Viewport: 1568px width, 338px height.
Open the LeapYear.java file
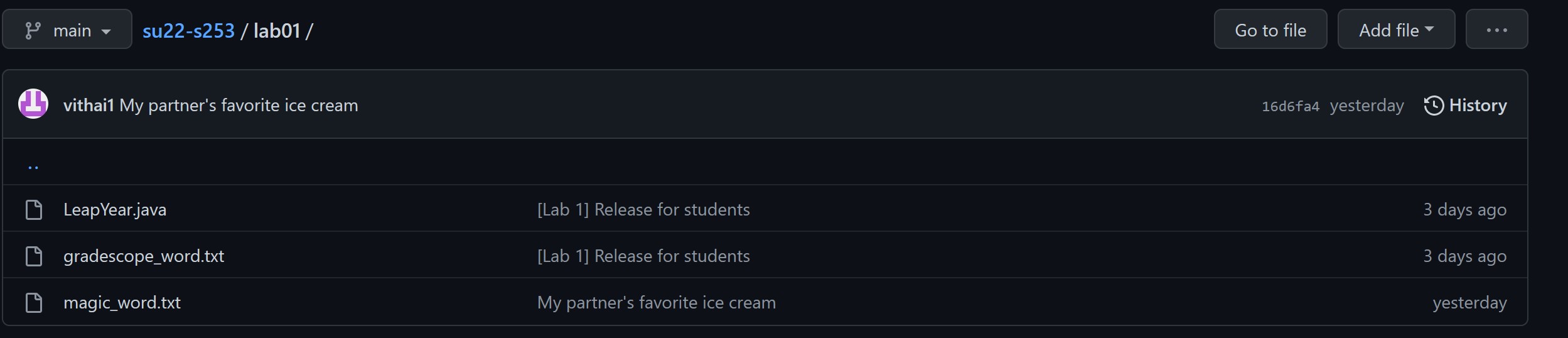(115, 210)
